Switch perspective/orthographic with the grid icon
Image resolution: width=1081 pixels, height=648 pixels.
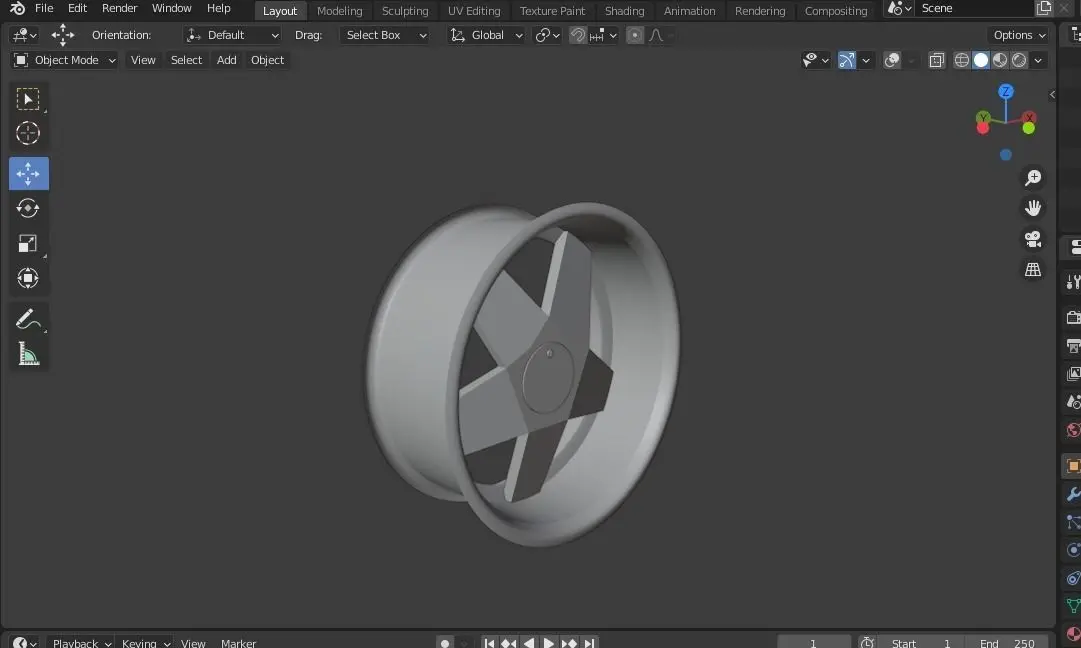pyautogui.click(x=1033, y=270)
